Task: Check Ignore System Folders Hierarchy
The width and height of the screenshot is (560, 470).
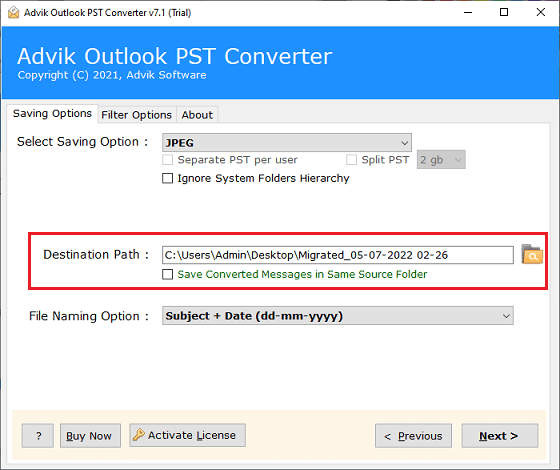Action: pyautogui.click(x=168, y=178)
